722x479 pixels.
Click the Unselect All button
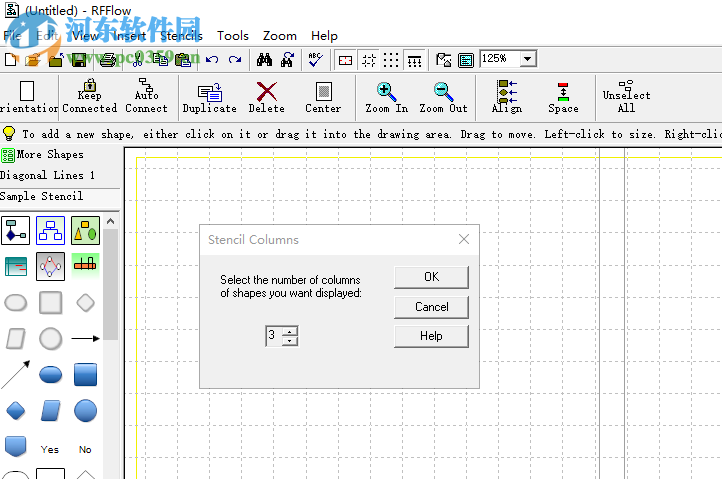pos(626,96)
